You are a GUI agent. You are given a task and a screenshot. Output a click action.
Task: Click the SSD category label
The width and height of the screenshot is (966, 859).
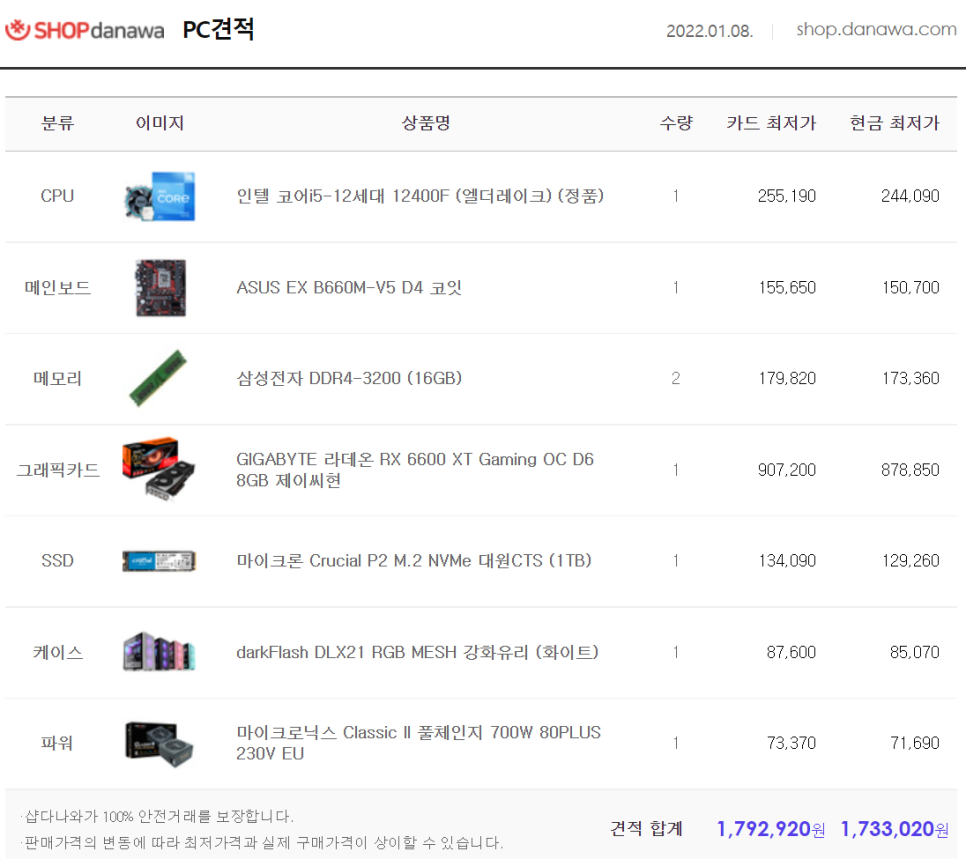point(57,561)
